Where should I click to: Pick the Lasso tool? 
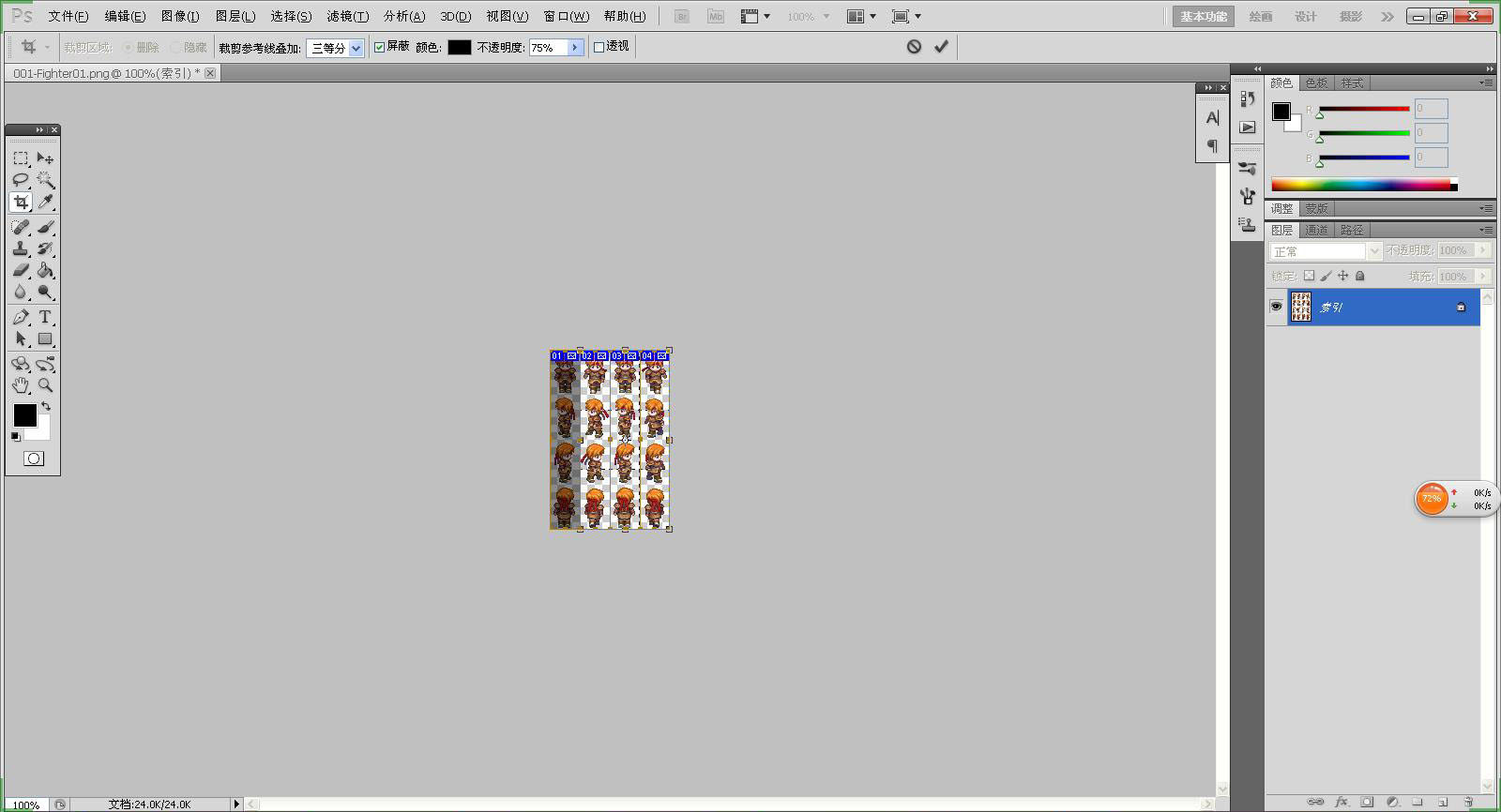(x=21, y=180)
